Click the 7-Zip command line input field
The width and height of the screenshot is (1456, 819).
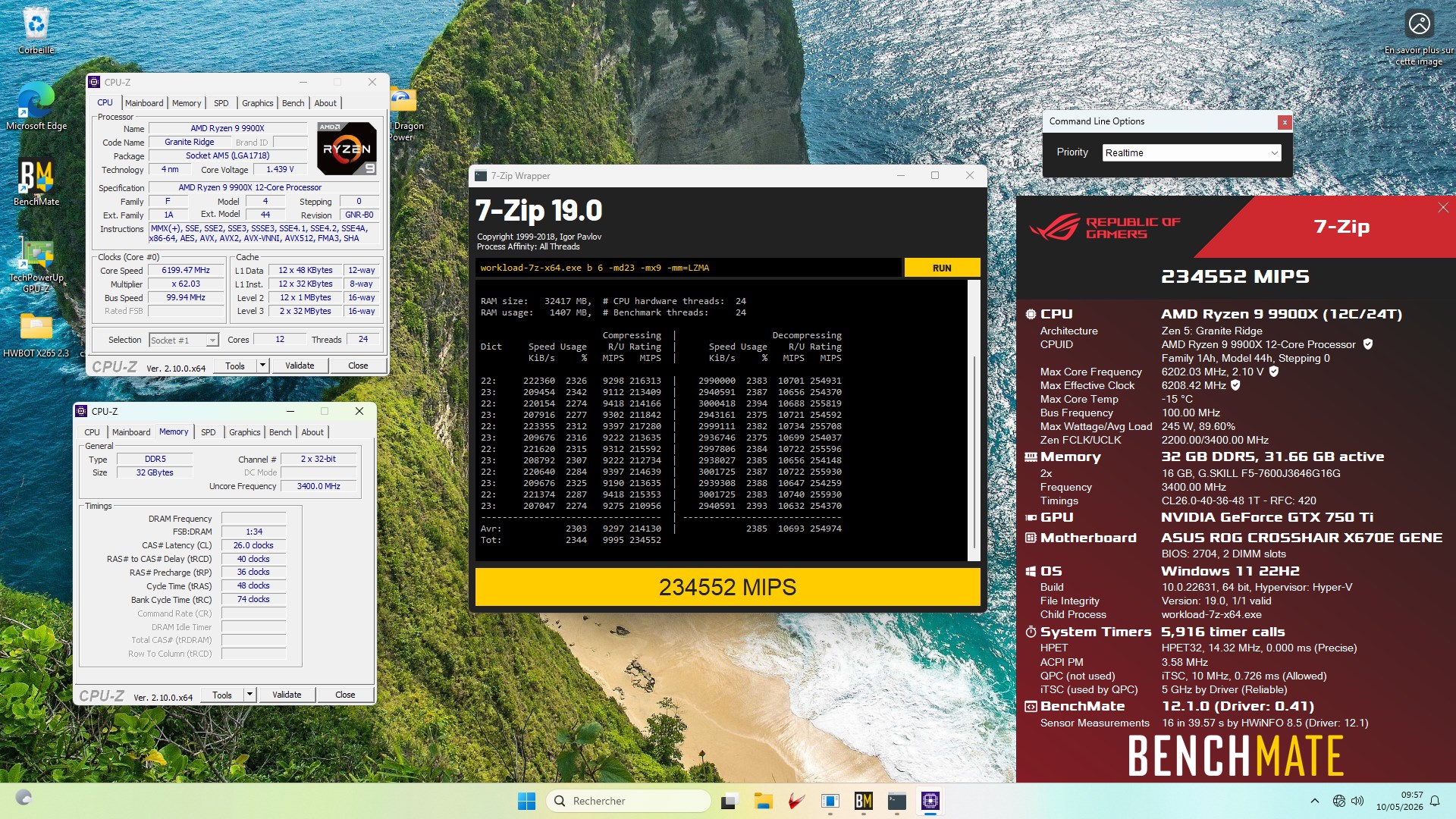(689, 268)
